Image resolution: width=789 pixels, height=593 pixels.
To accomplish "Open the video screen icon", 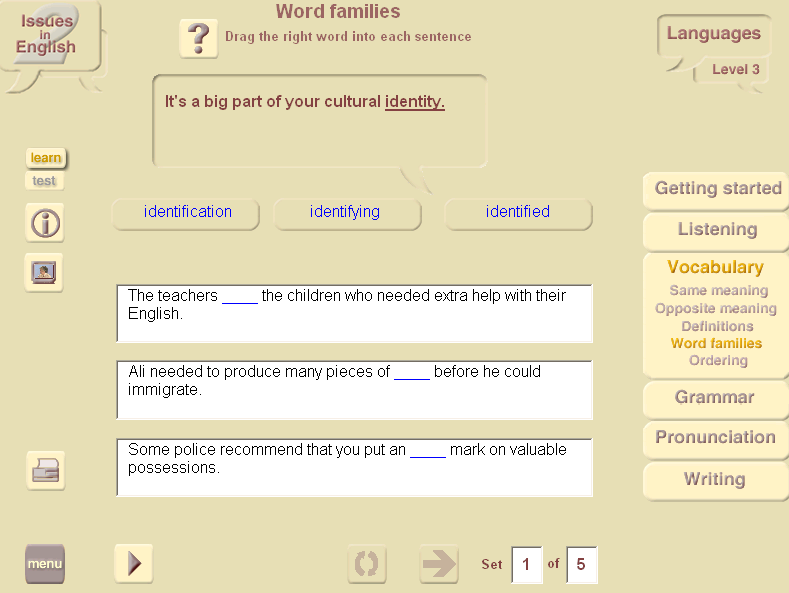I will [44, 272].
